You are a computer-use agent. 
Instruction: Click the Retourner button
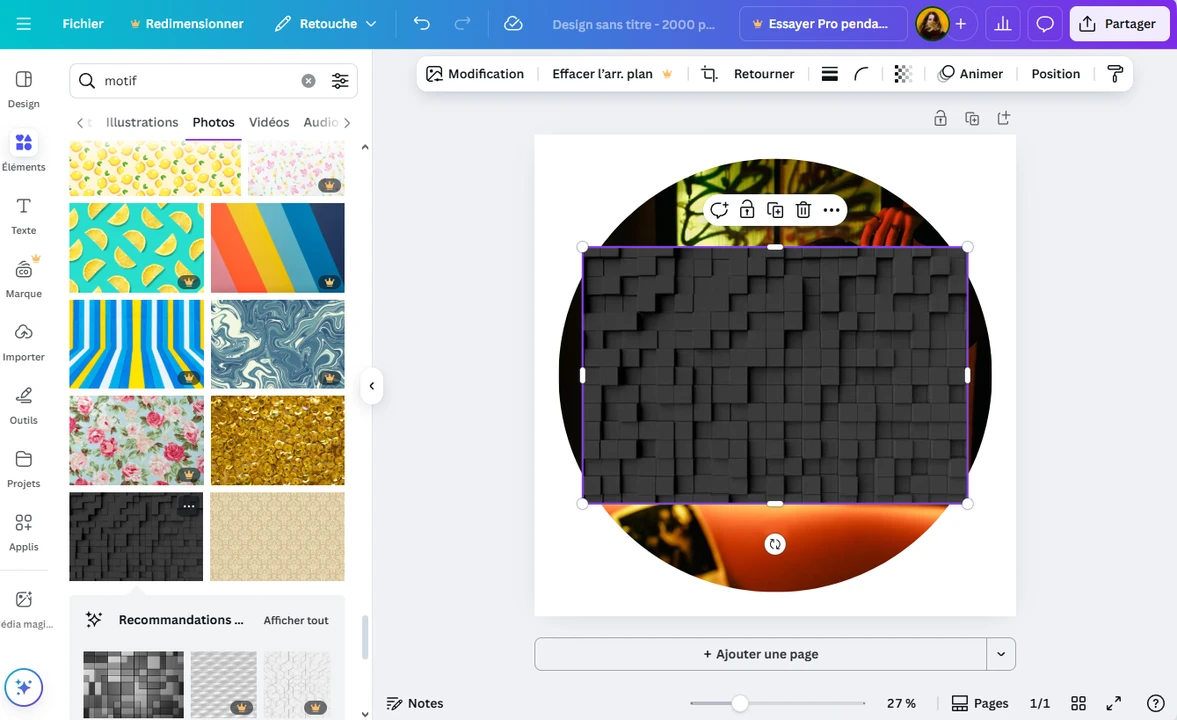[763, 74]
